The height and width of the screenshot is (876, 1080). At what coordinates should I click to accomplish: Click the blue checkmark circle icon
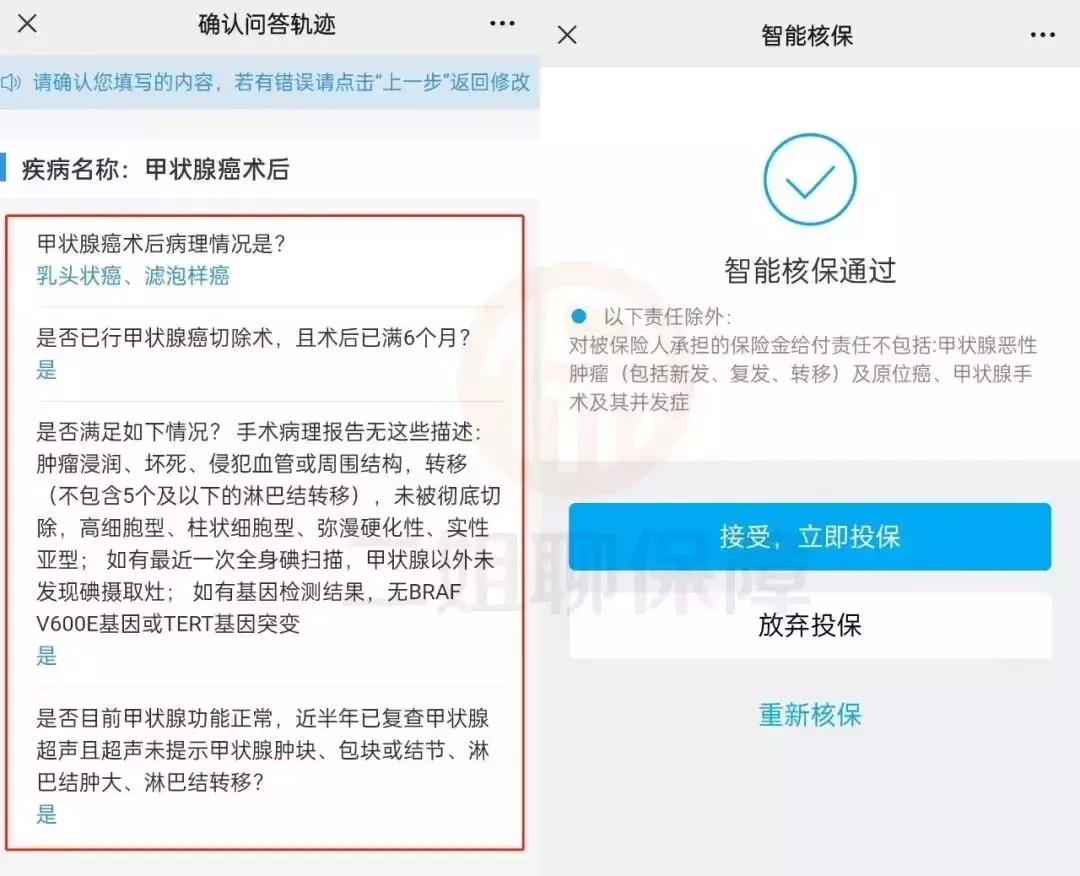pyautogui.click(x=810, y=179)
